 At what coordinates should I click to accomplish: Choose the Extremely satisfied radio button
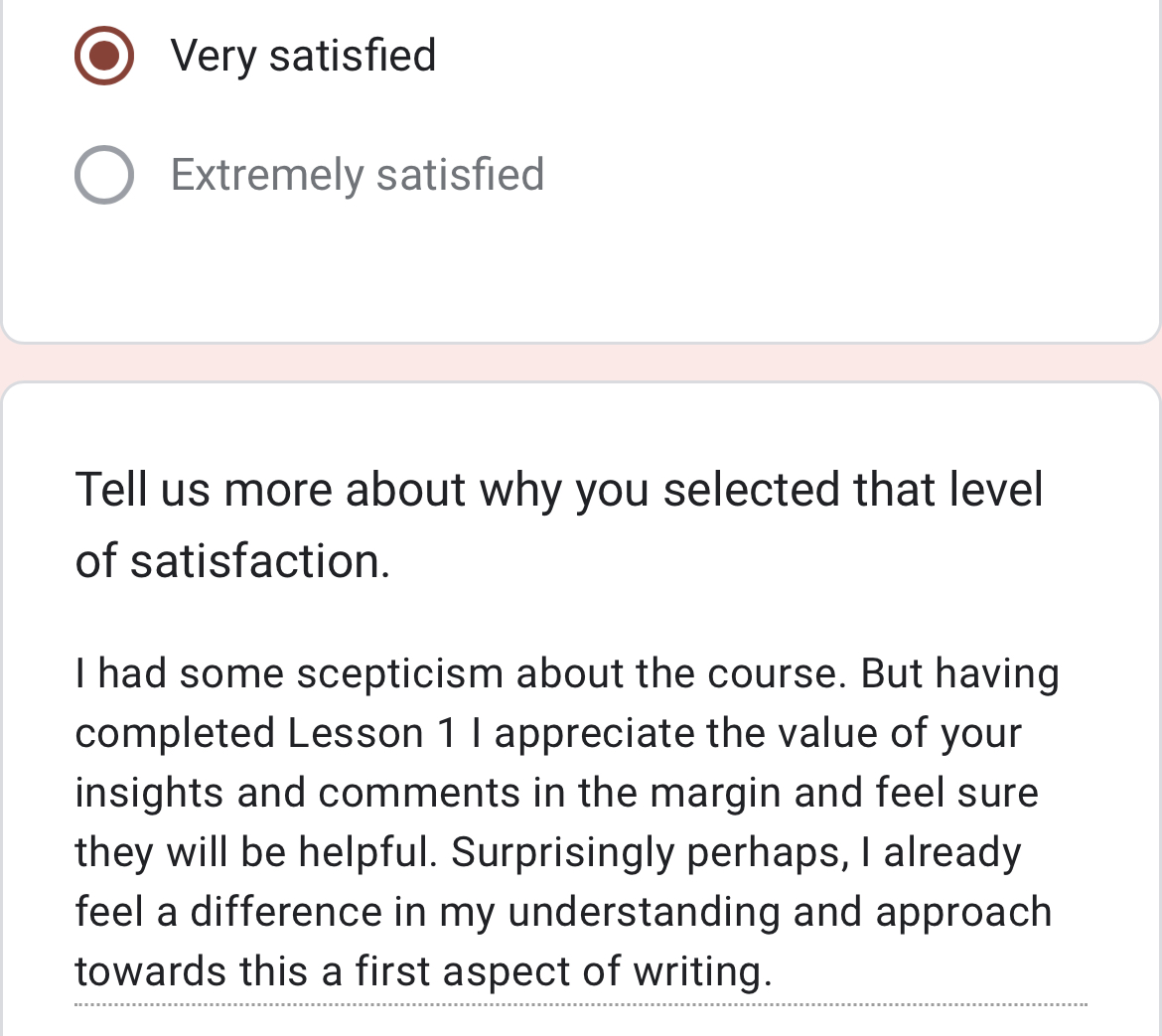(x=104, y=175)
